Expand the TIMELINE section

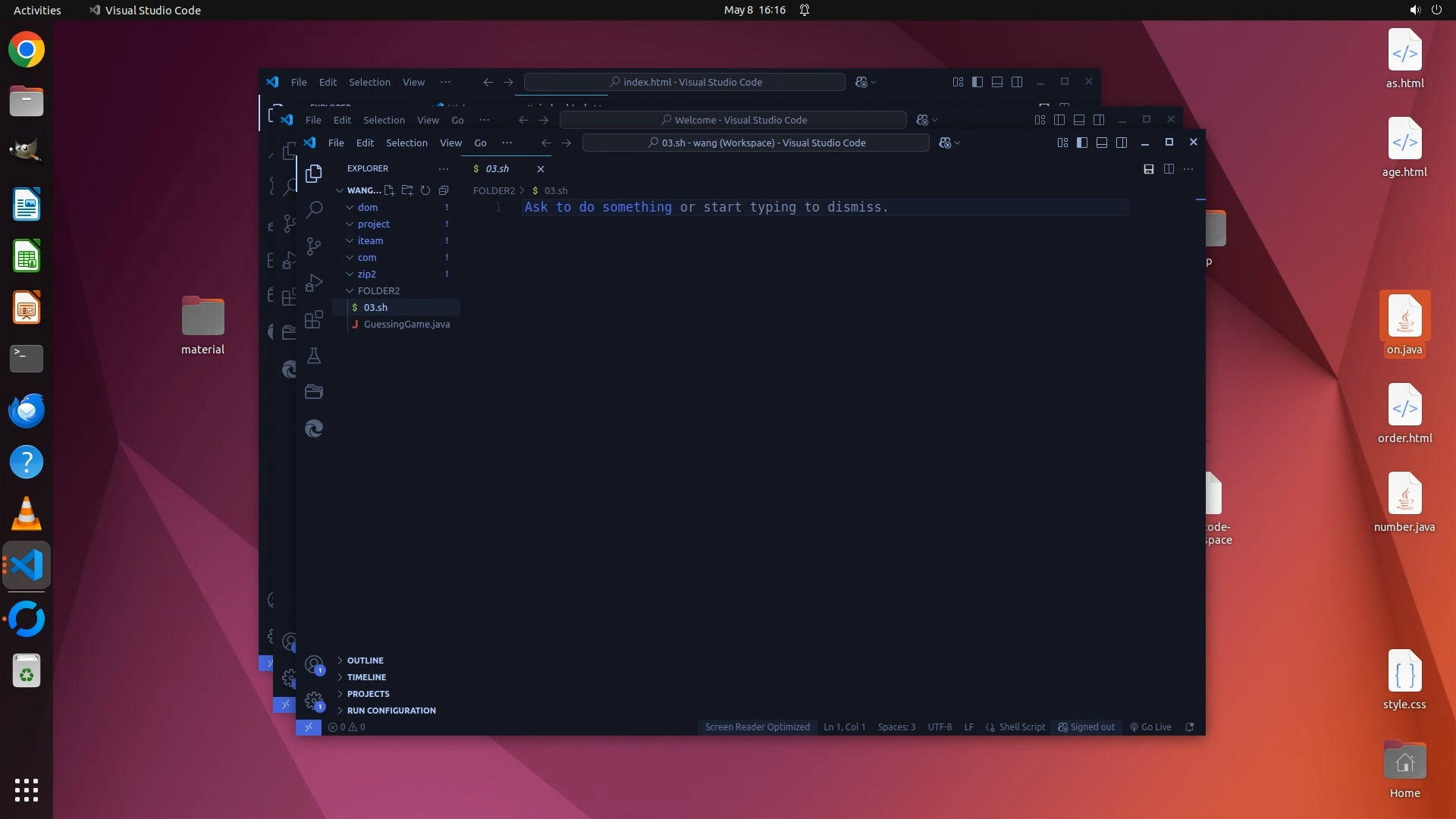[366, 677]
